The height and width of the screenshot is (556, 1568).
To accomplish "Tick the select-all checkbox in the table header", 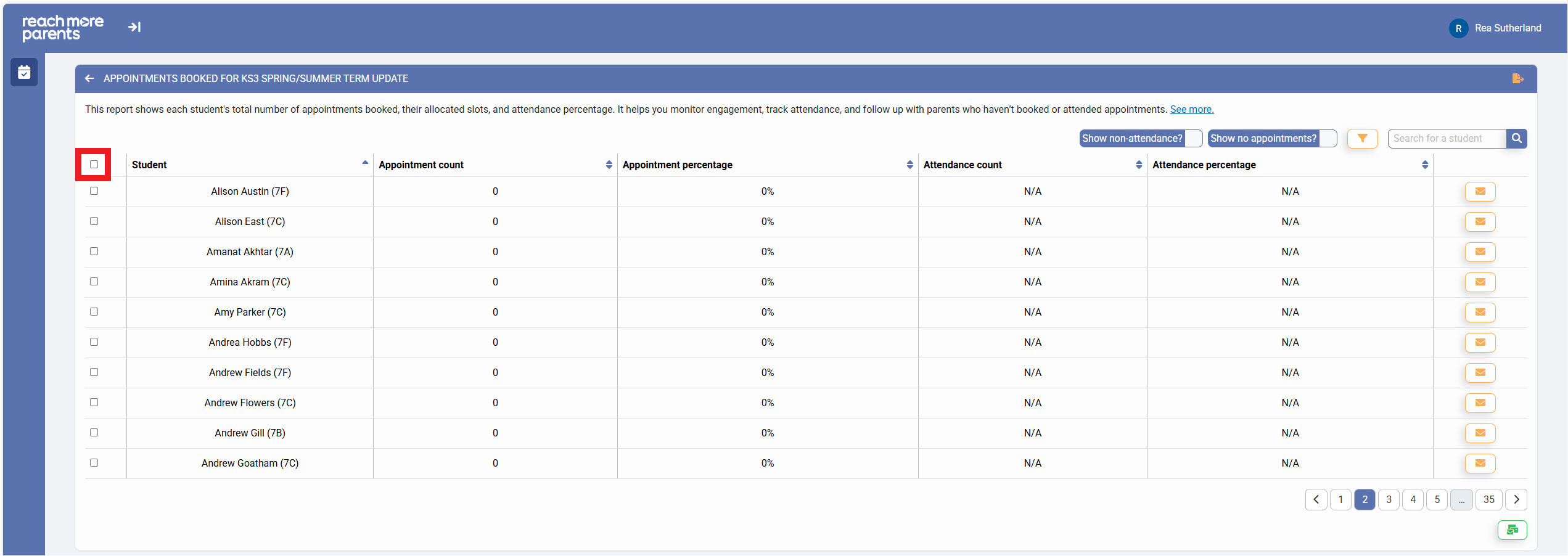I will [x=94, y=165].
